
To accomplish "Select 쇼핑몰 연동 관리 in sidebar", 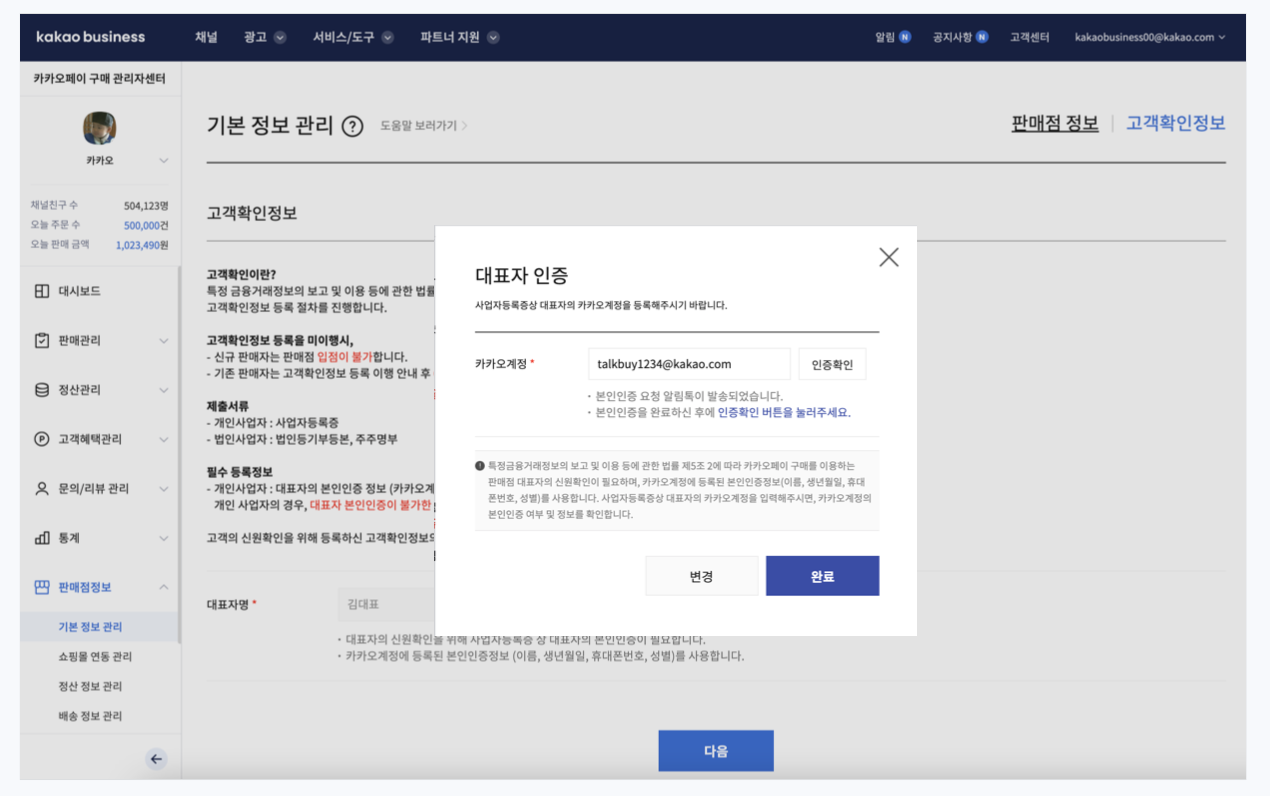I will (95, 657).
